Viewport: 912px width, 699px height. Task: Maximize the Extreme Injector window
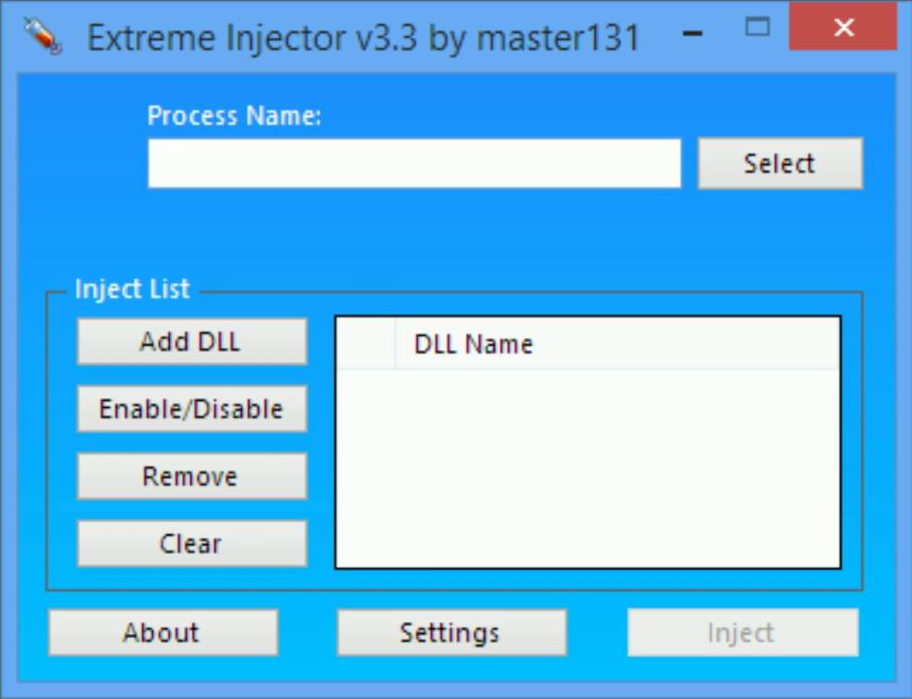[x=757, y=27]
